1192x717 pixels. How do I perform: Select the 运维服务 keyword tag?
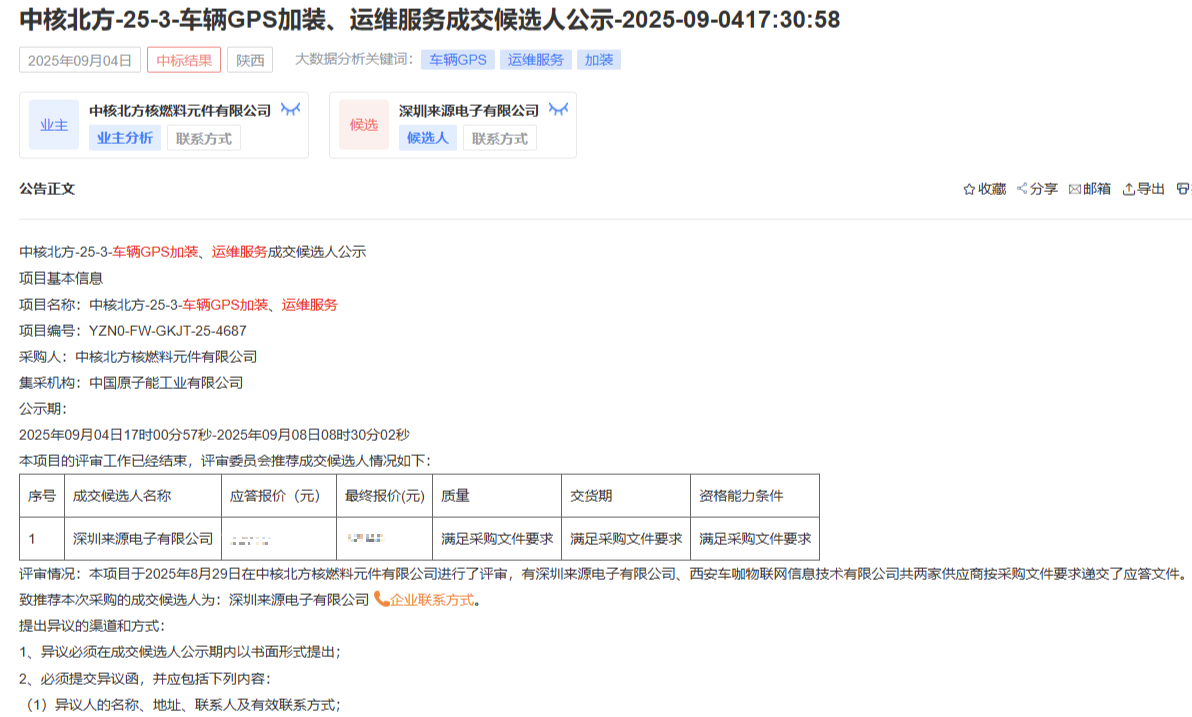coord(535,60)
